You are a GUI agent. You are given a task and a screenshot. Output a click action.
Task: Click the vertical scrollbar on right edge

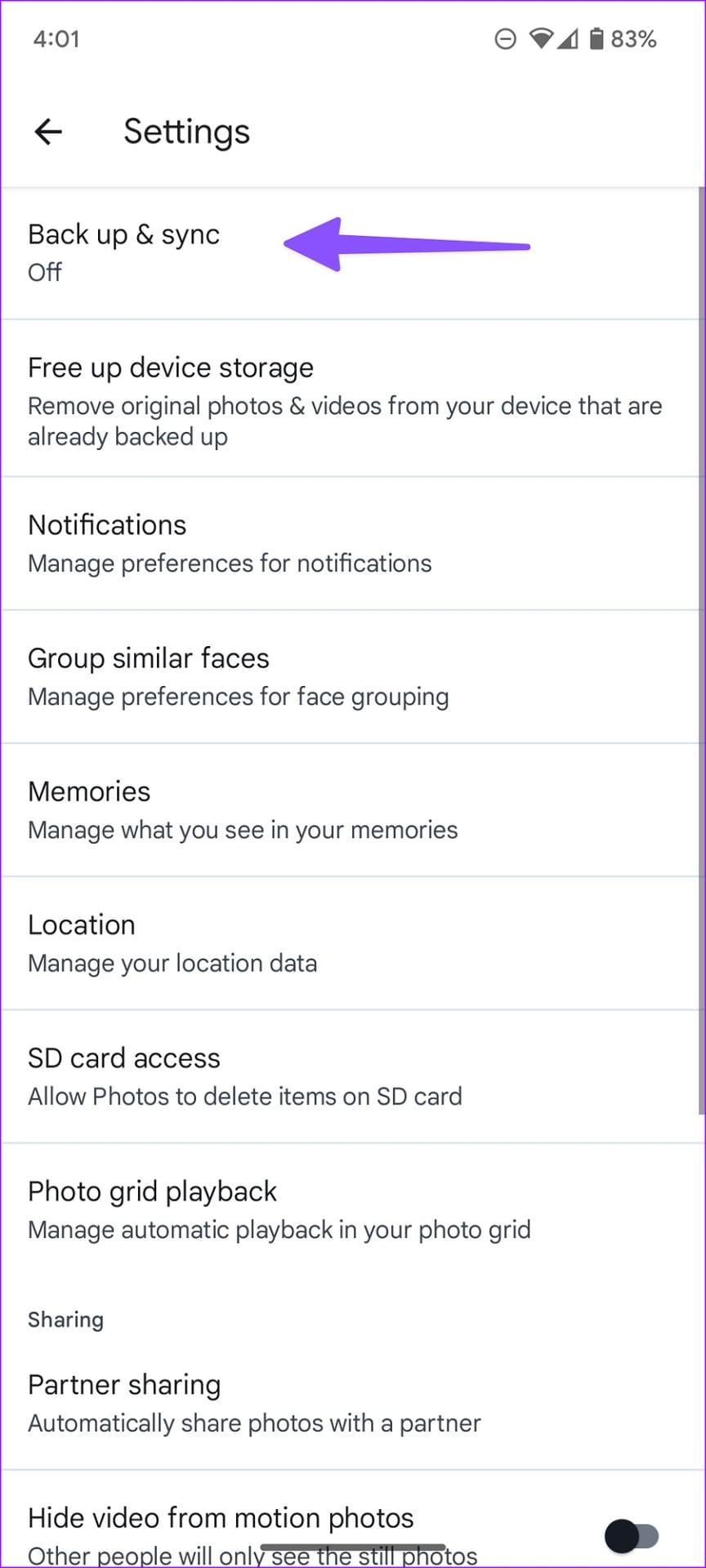(x=701, y=651)
